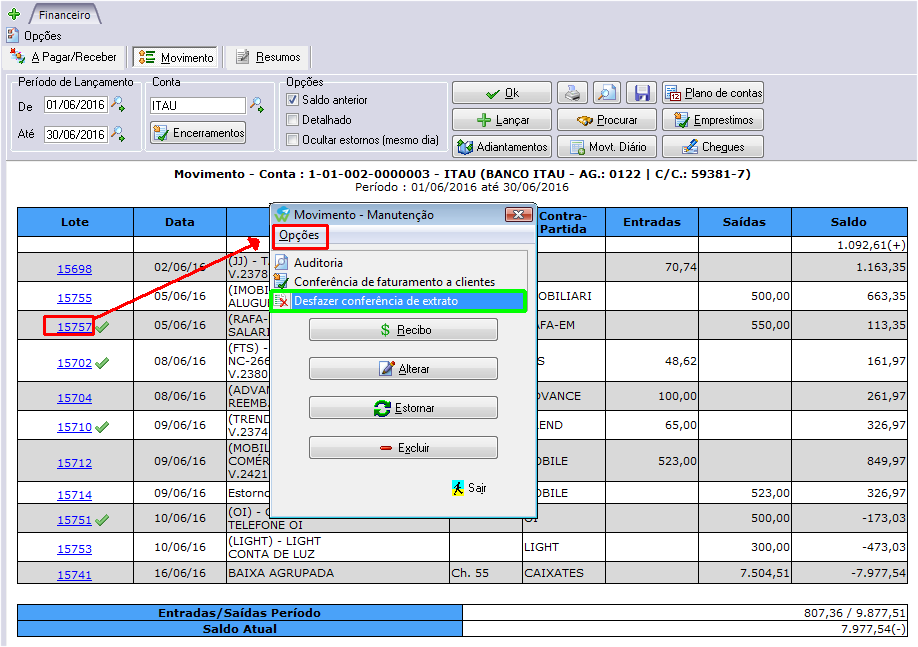Edit the Até date field 30/06/2016
The image size is (918, 647).
(x=76, y=134)
